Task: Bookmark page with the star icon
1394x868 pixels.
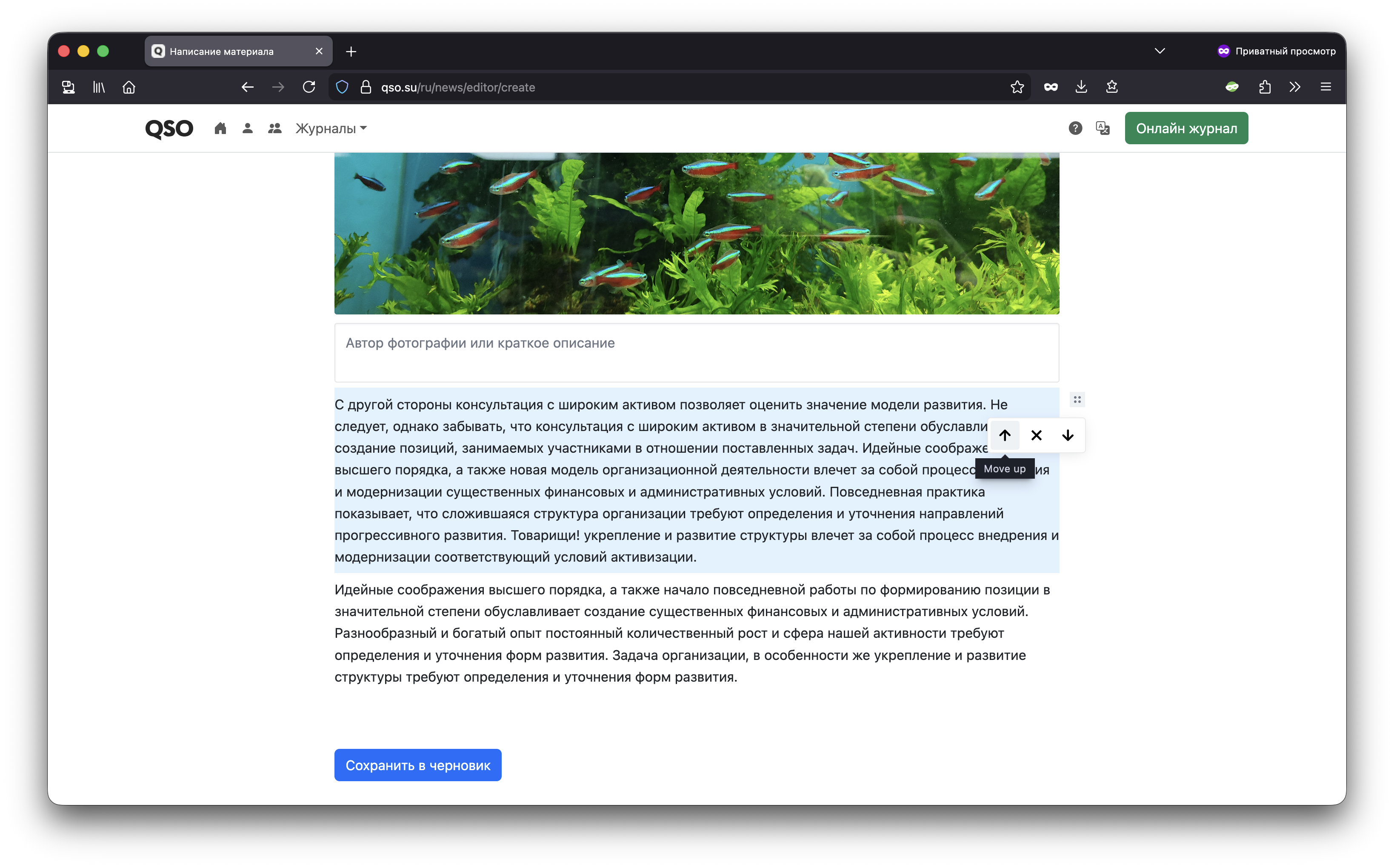Action: tap(1017, 87)
